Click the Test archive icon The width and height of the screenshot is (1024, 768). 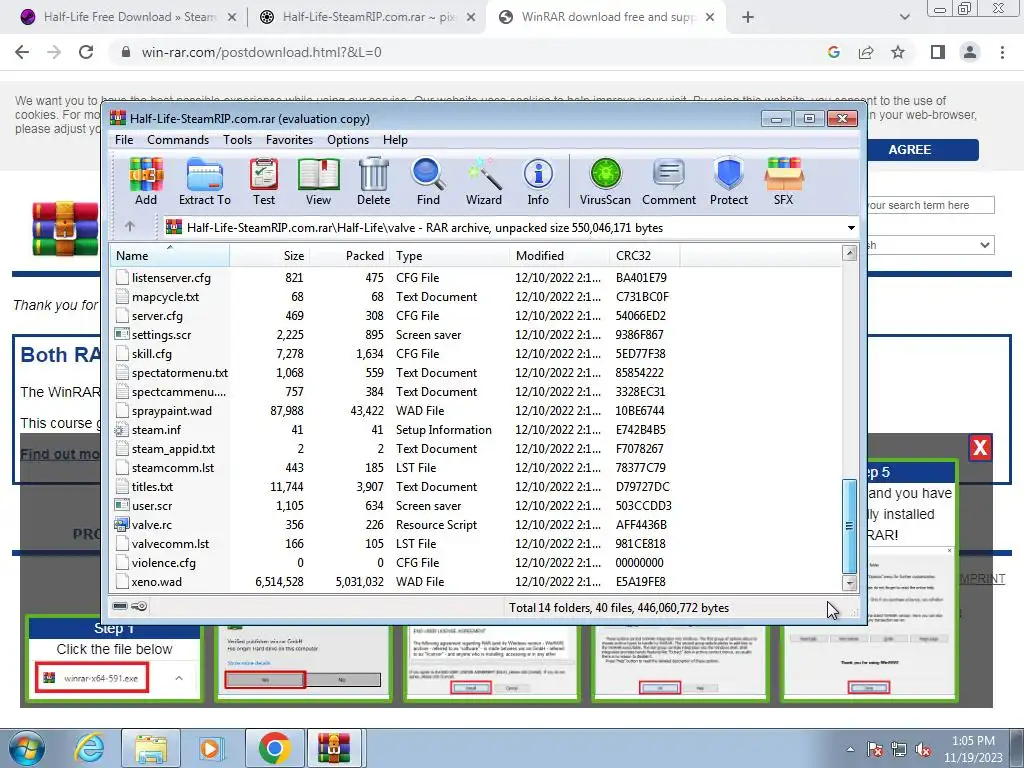(264, 182)
